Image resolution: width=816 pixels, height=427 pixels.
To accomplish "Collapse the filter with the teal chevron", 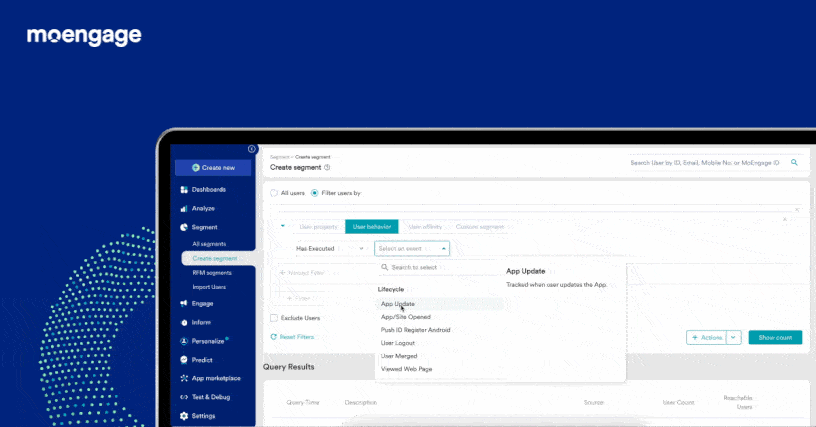I will pyautogui.click(x=283, y=226).
